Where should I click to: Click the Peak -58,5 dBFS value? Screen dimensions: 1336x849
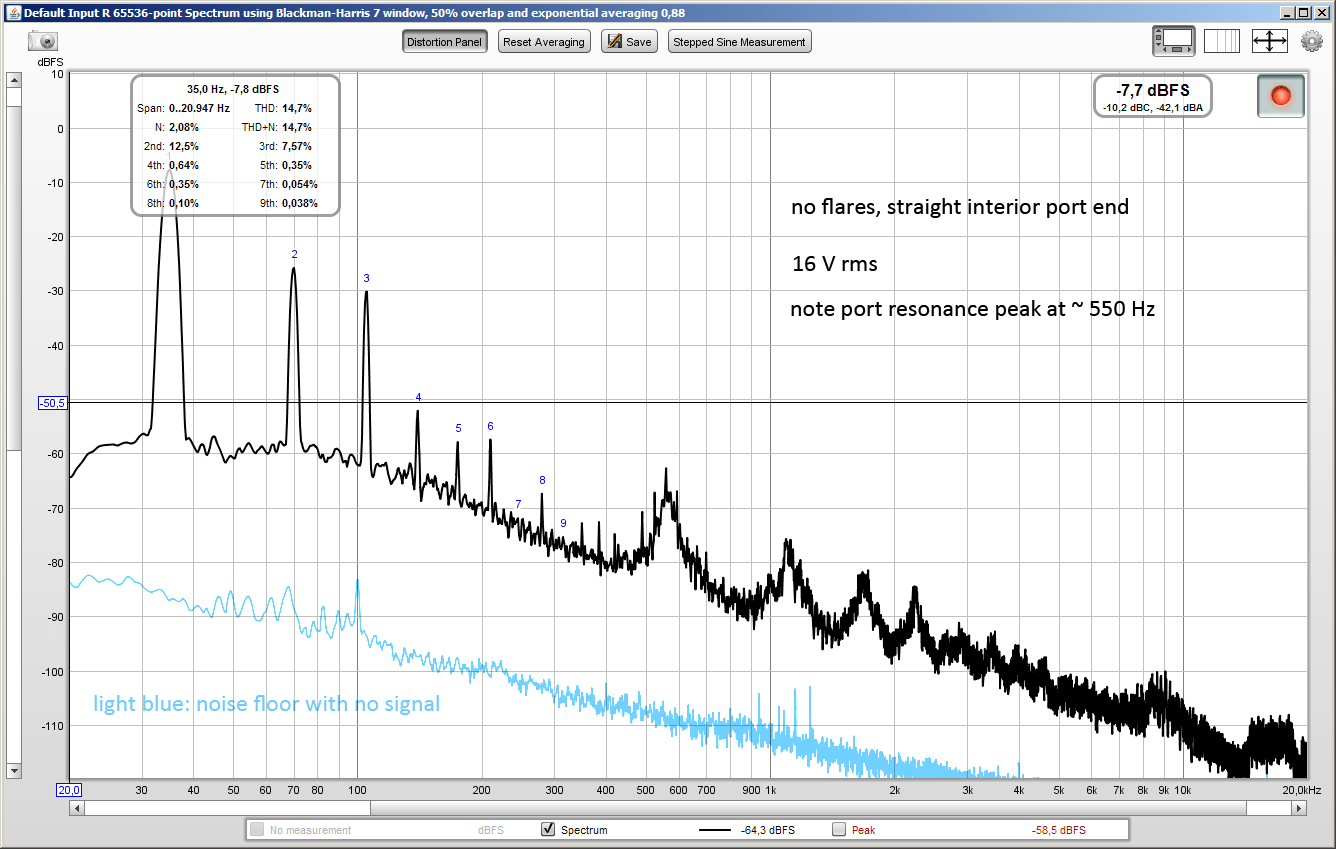pos(1058,830)
